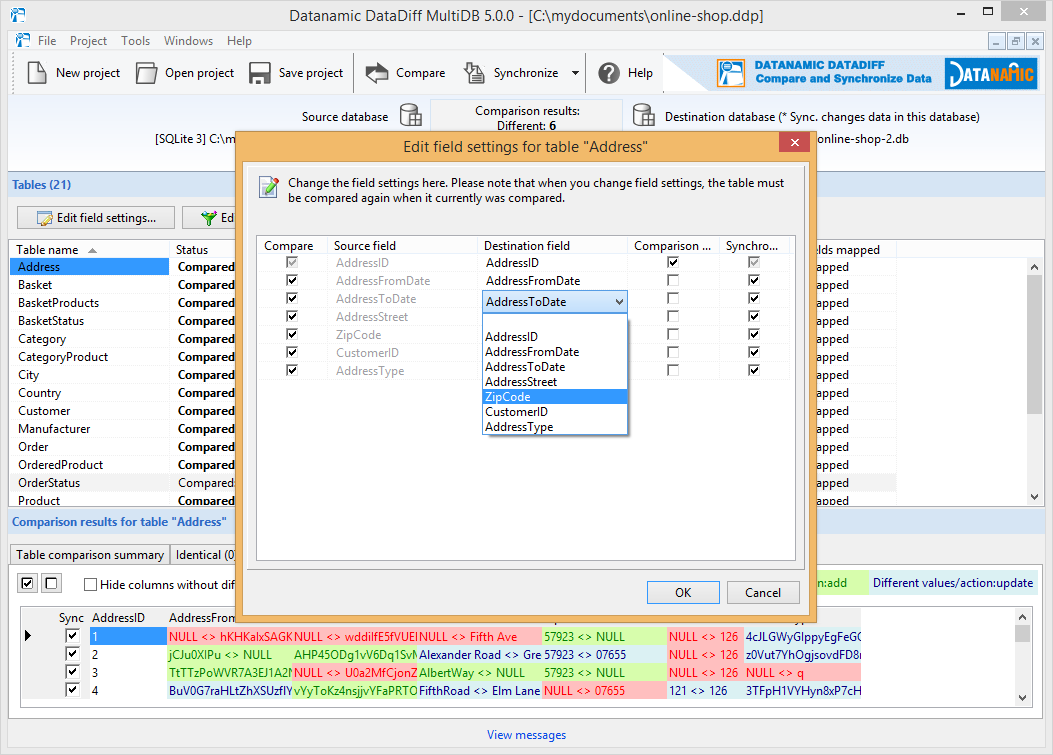Viewport: 1053px width, 755px height.
Task: Open the Windows menu
Action: point(188,41)
